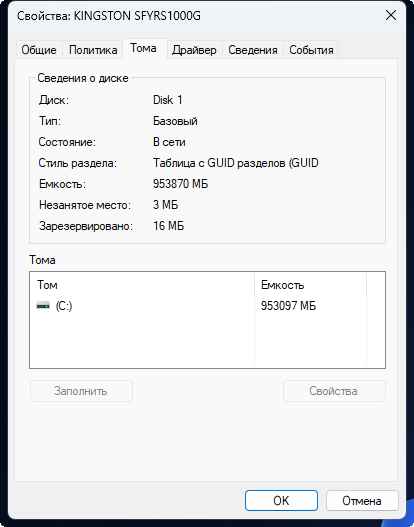Viewport: 414px width, 527px height.
Task: Click the OK button
Action: (x=281, y=500)
